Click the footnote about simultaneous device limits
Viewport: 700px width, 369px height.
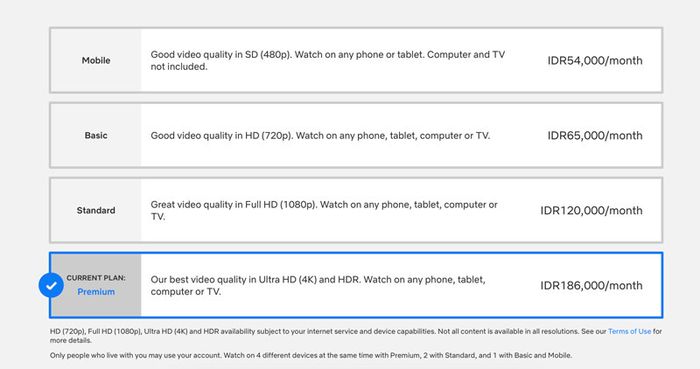pos(311,356)
